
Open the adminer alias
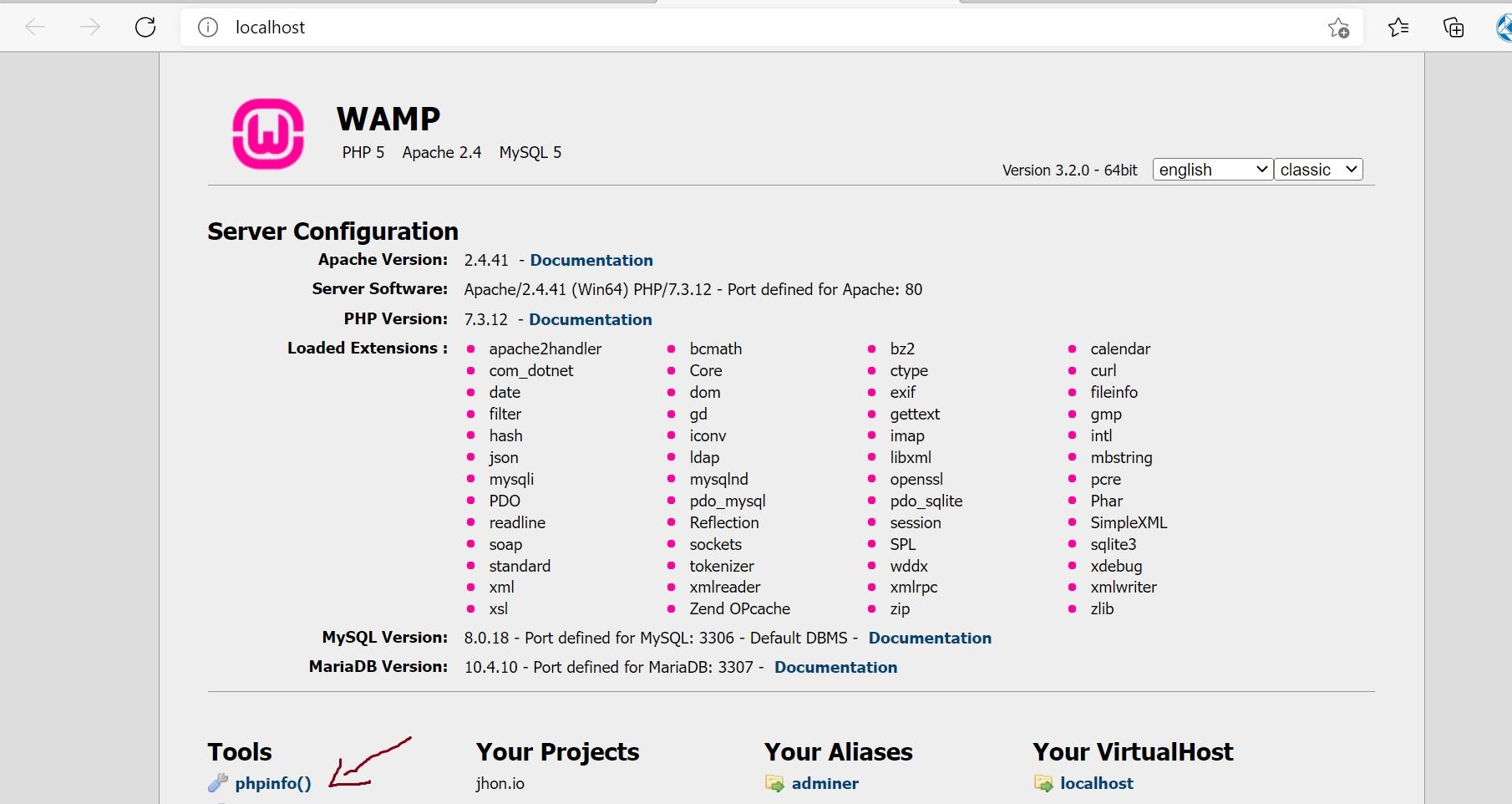824,784
